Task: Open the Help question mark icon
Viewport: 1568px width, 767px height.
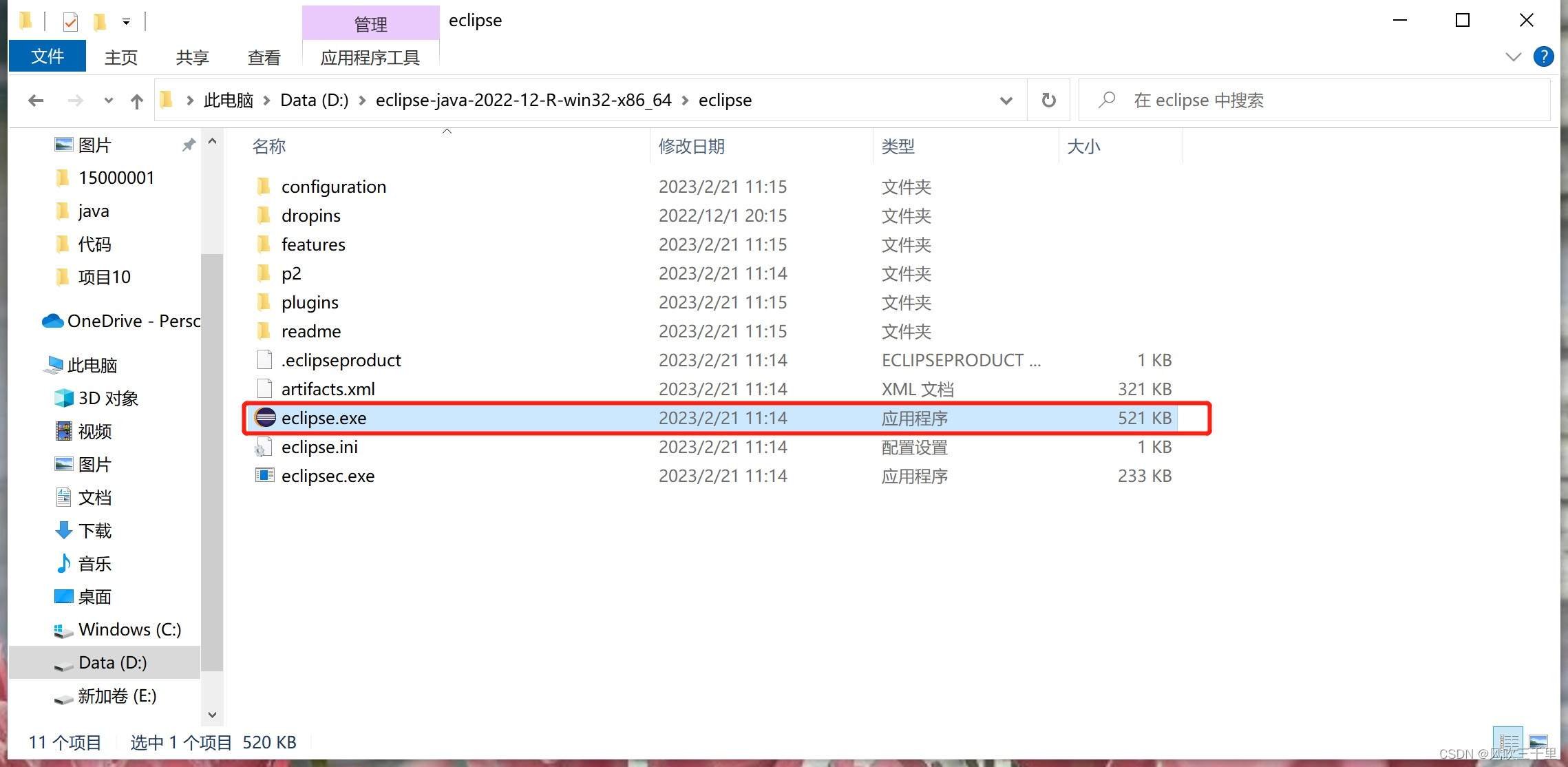Action: (x=1543, y=56)
